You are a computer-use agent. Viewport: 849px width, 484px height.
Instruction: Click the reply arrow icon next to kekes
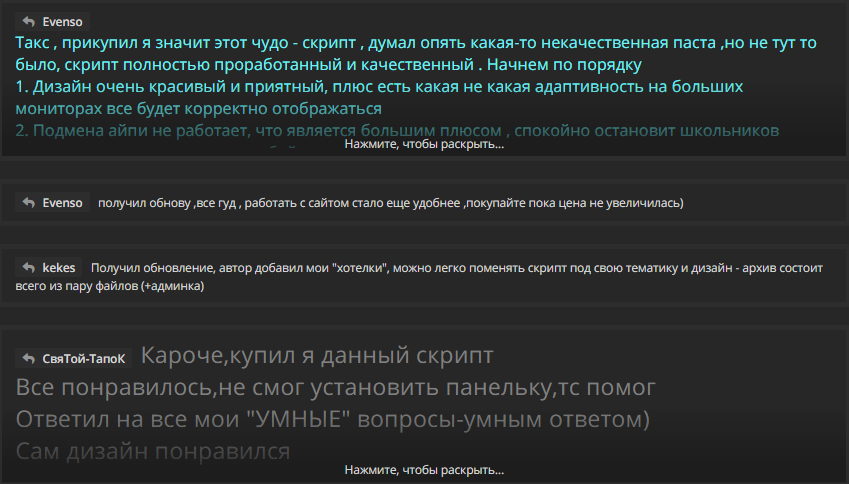29,267
